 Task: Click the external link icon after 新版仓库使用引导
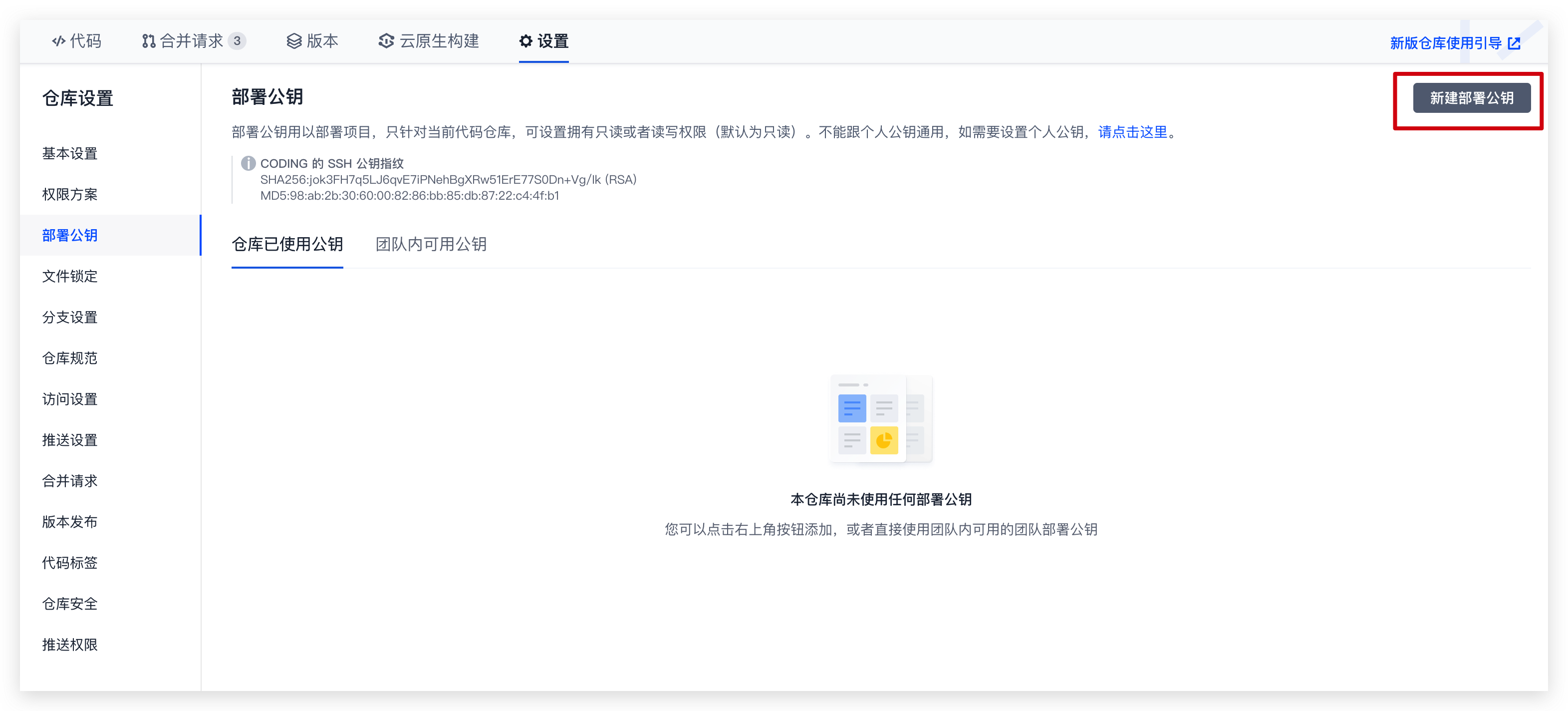point(1515,43)
